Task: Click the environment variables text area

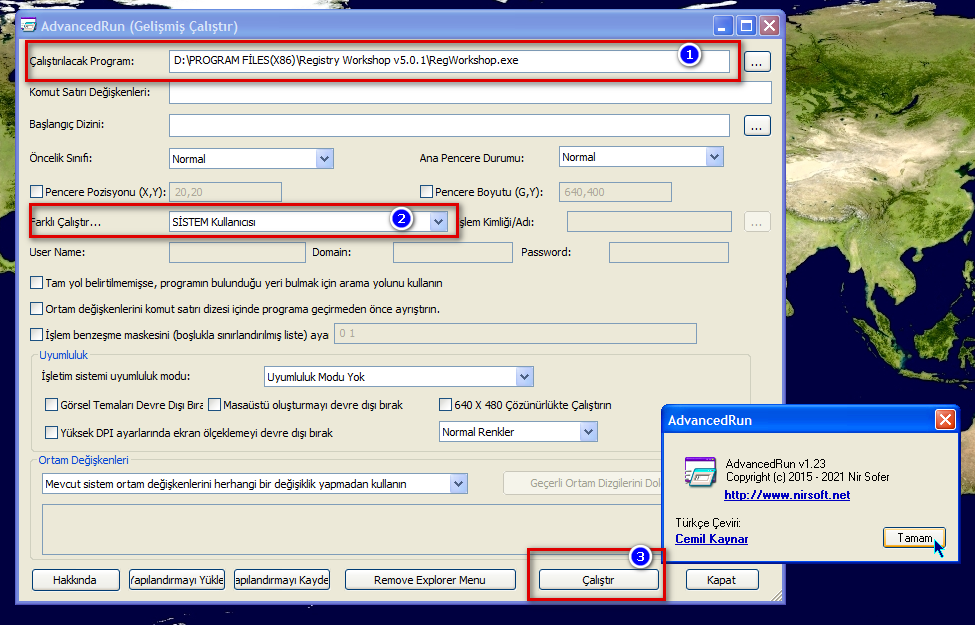Action: [x=352, y=529]
